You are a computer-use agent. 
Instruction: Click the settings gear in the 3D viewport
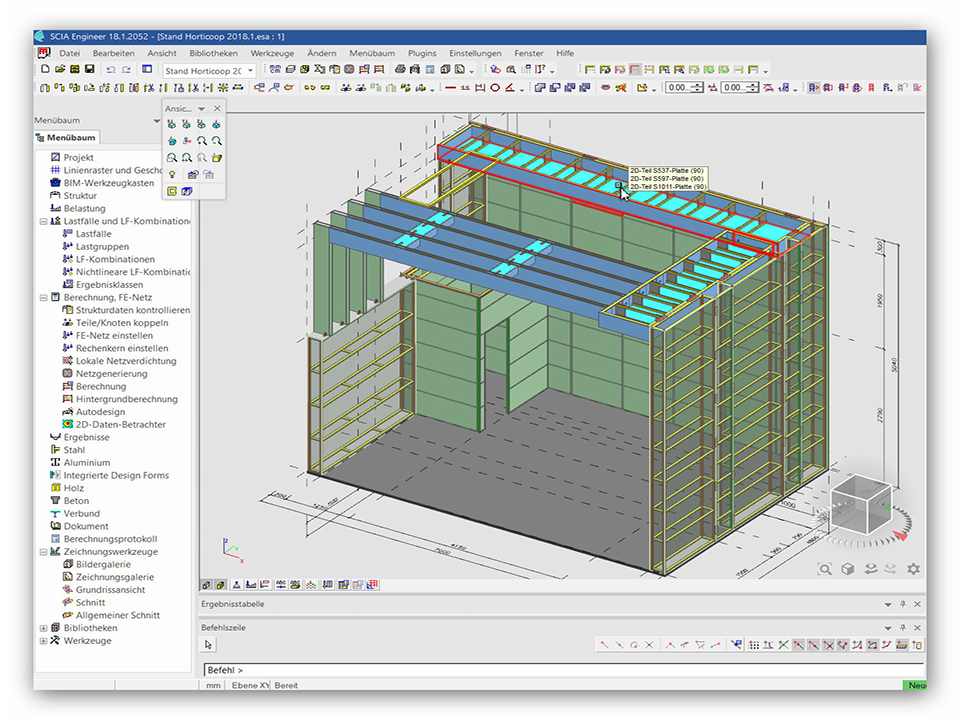tap(913, 569)
